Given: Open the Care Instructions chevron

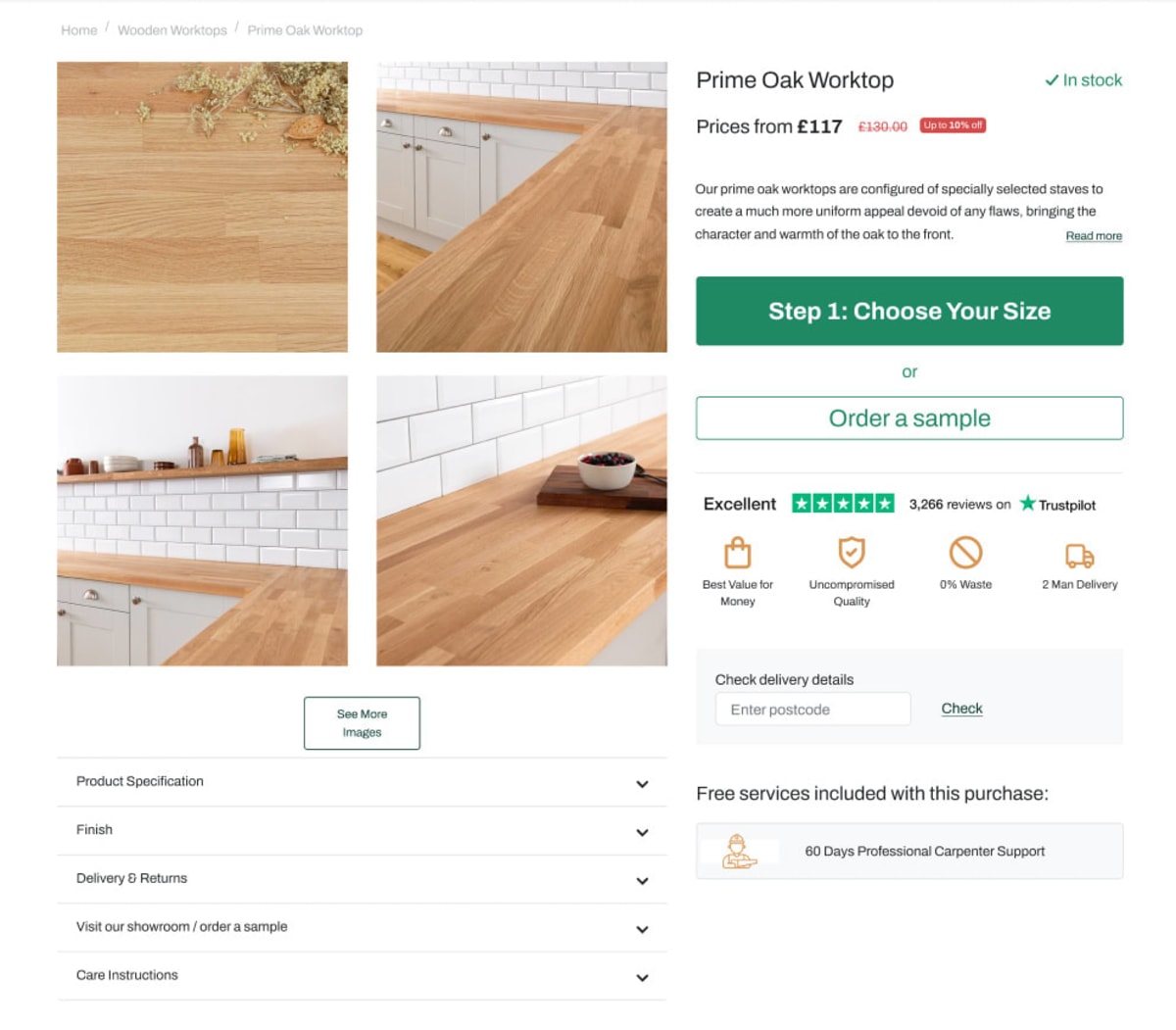Looking at the screenshot, I should [642, 977].
